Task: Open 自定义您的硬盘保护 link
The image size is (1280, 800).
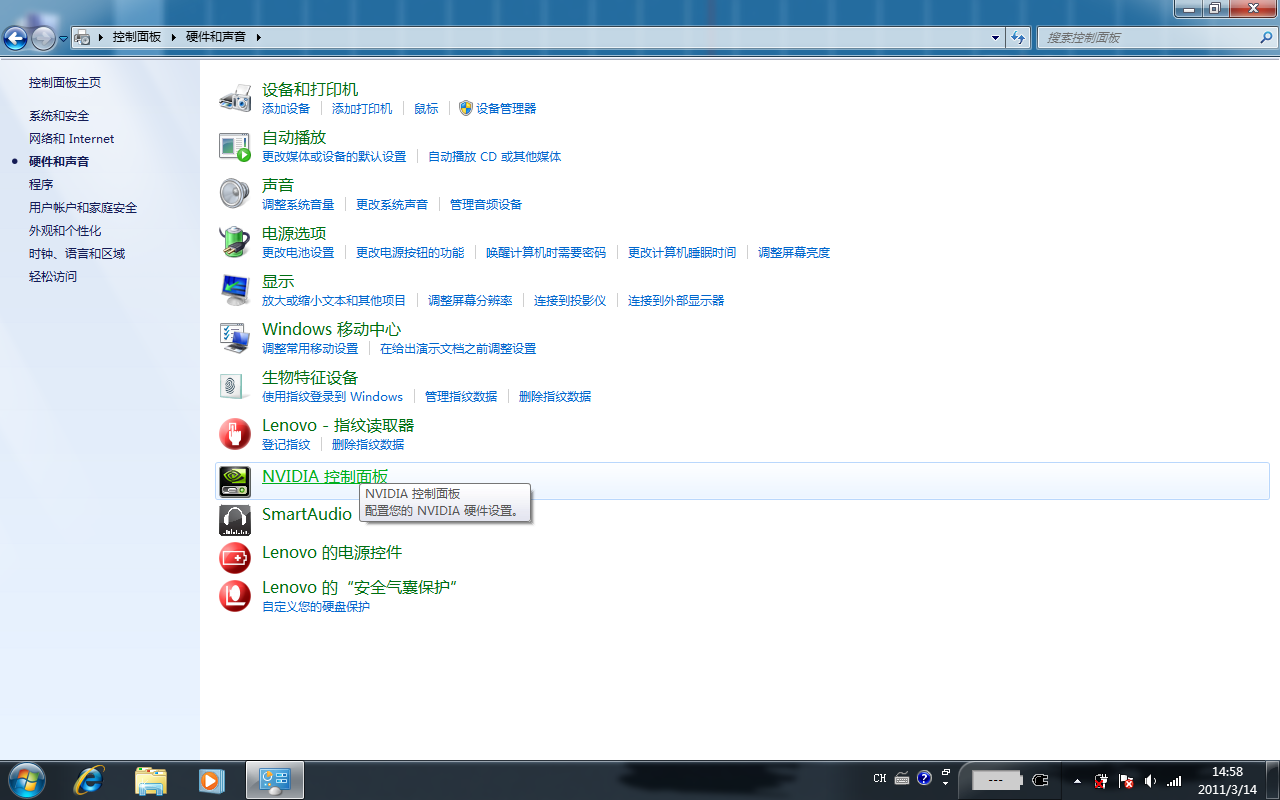Action: click(x=316, y=607)
